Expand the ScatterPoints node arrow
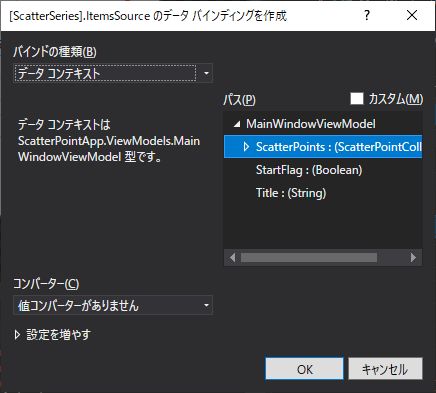This screenshot has width=436, height=393. pos(246,147)
